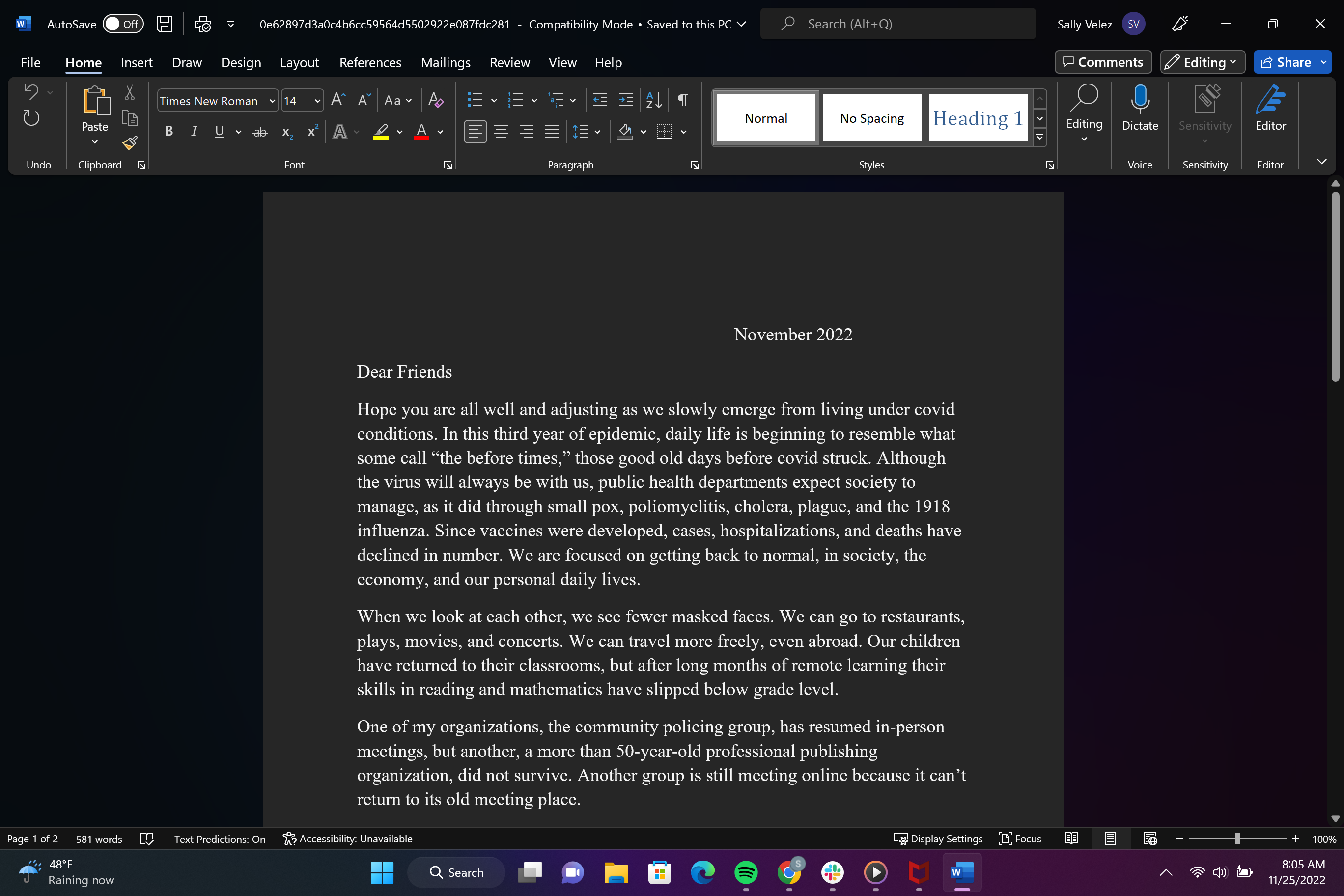Click the Strikethrough icon
The height and width of the screenshot is (896, 1344).
tap(260, 132)
